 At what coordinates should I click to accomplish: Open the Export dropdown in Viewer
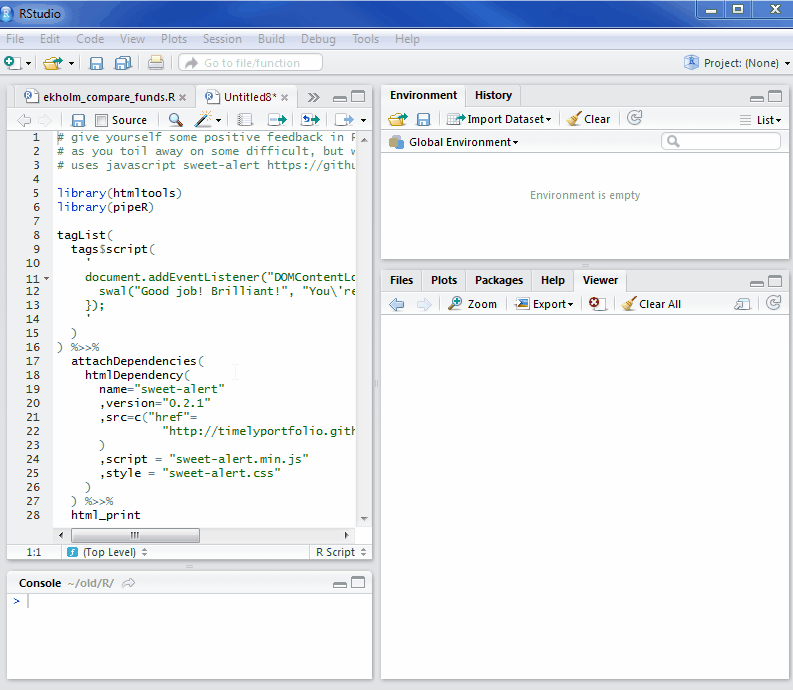coord(544,304)
